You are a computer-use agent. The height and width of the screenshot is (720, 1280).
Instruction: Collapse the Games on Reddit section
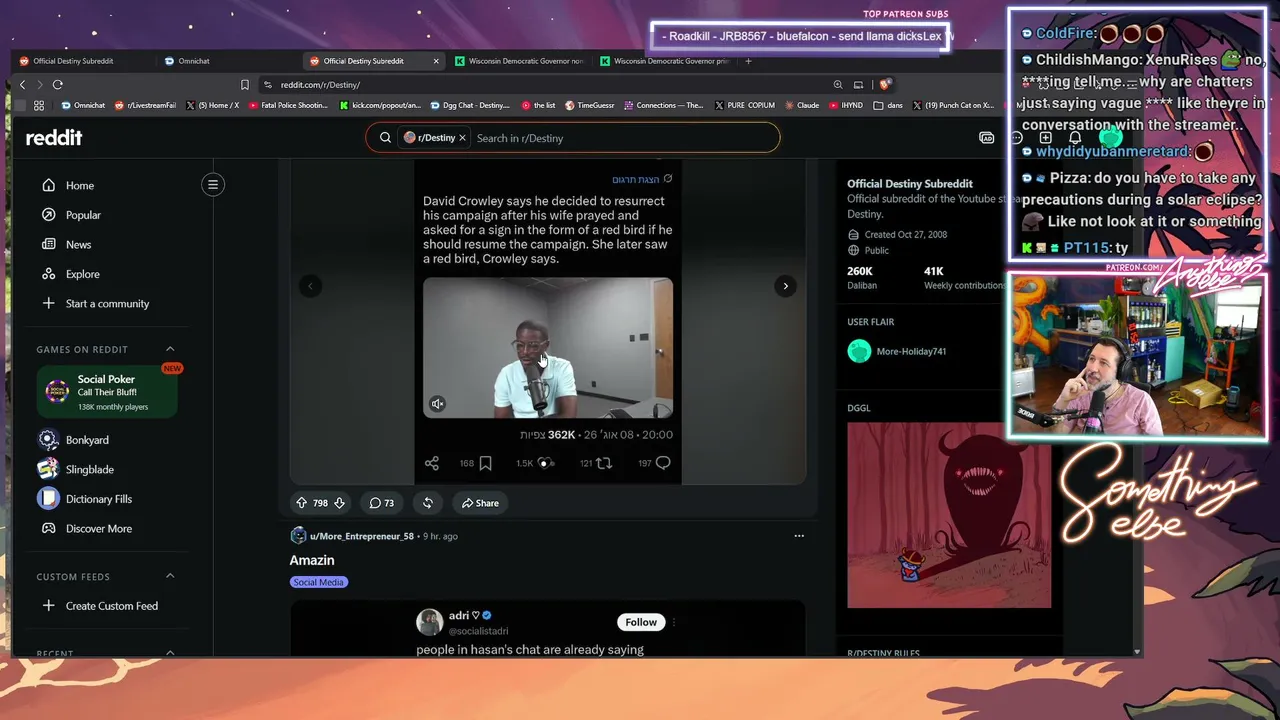(170, 349)
